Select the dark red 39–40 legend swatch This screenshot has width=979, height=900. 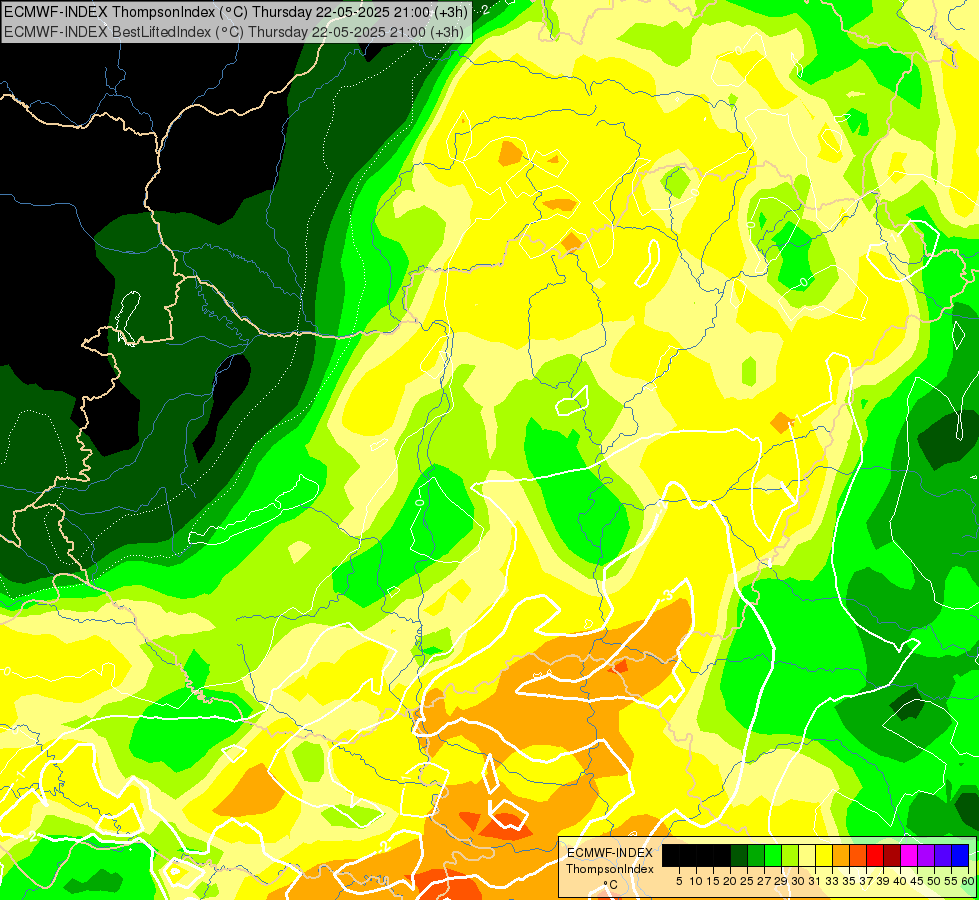pos(892,855)
